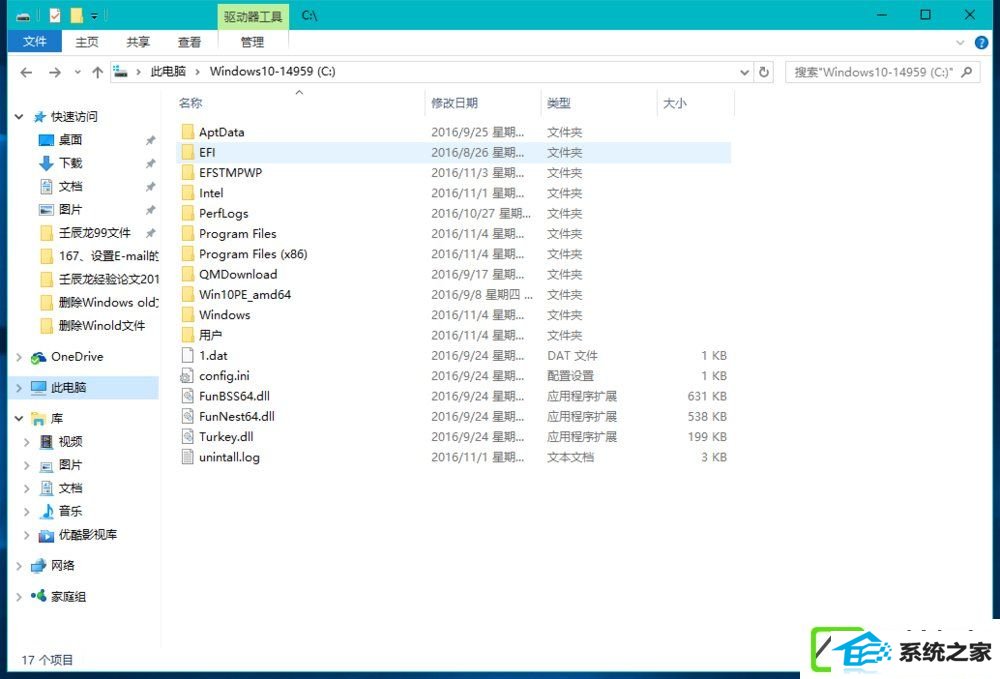Sort files by 类型 column header
This screenshot has height=679, width=1000.
point(559,103)
